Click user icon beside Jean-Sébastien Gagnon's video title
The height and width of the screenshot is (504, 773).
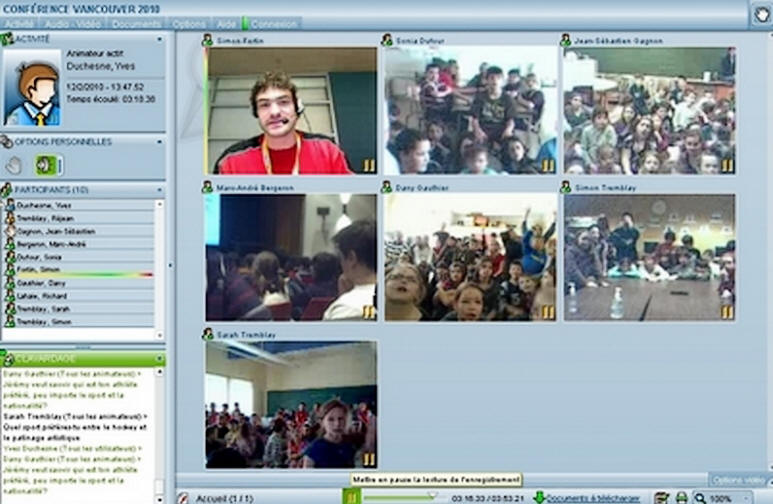[x=565, y=40]
